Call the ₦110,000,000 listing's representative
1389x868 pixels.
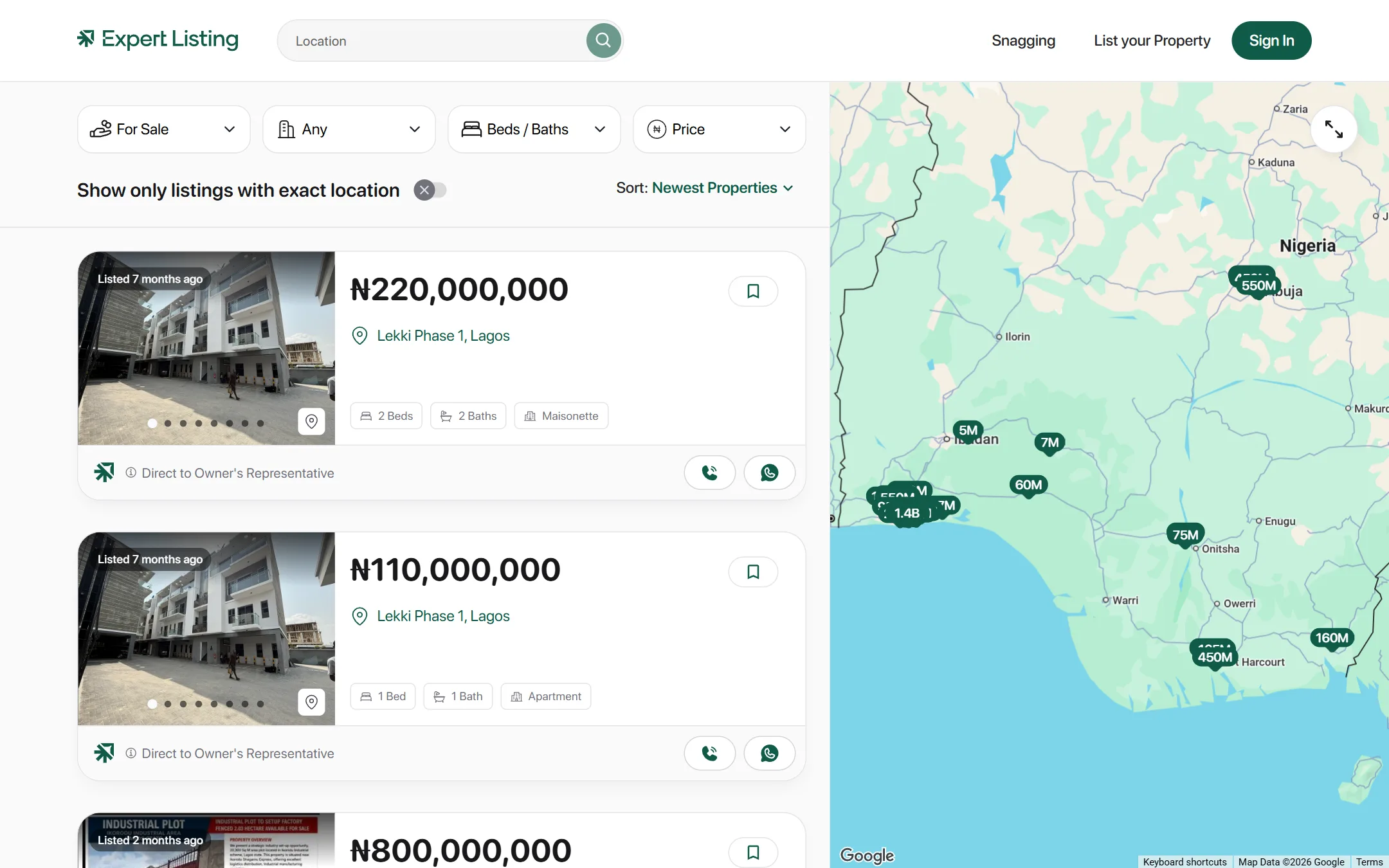pyautogui.click(x=710, y=753)
